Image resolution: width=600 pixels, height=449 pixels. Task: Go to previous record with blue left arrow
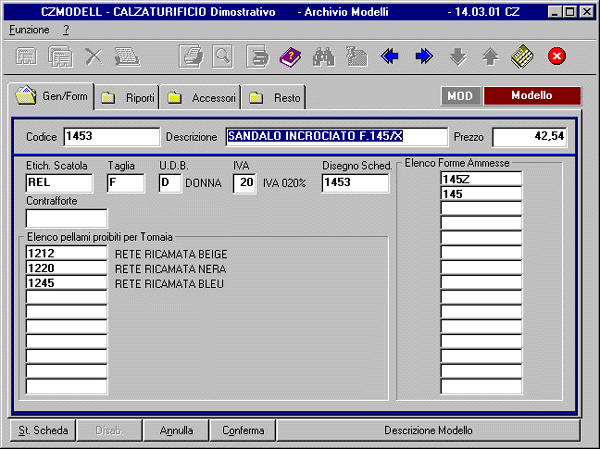point(390,57)
